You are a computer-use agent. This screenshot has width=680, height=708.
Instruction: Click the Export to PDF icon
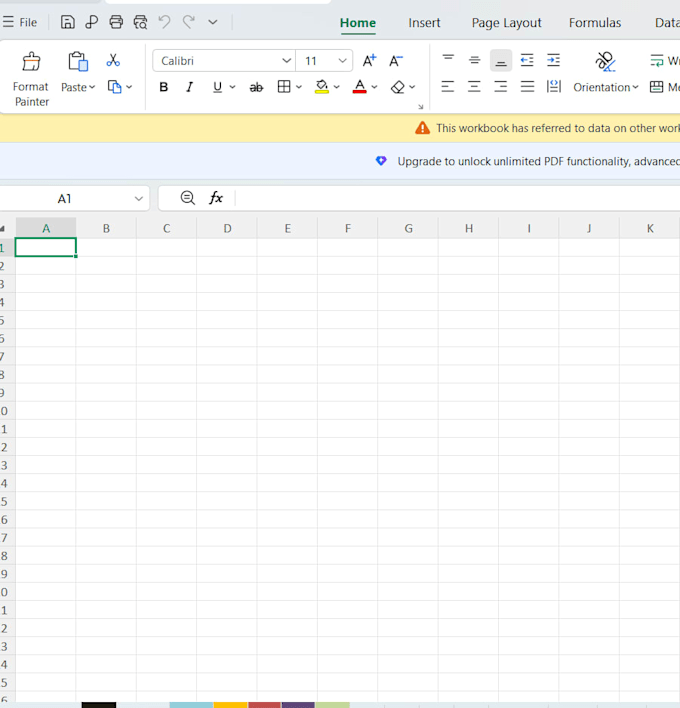(x=92, y=22)
